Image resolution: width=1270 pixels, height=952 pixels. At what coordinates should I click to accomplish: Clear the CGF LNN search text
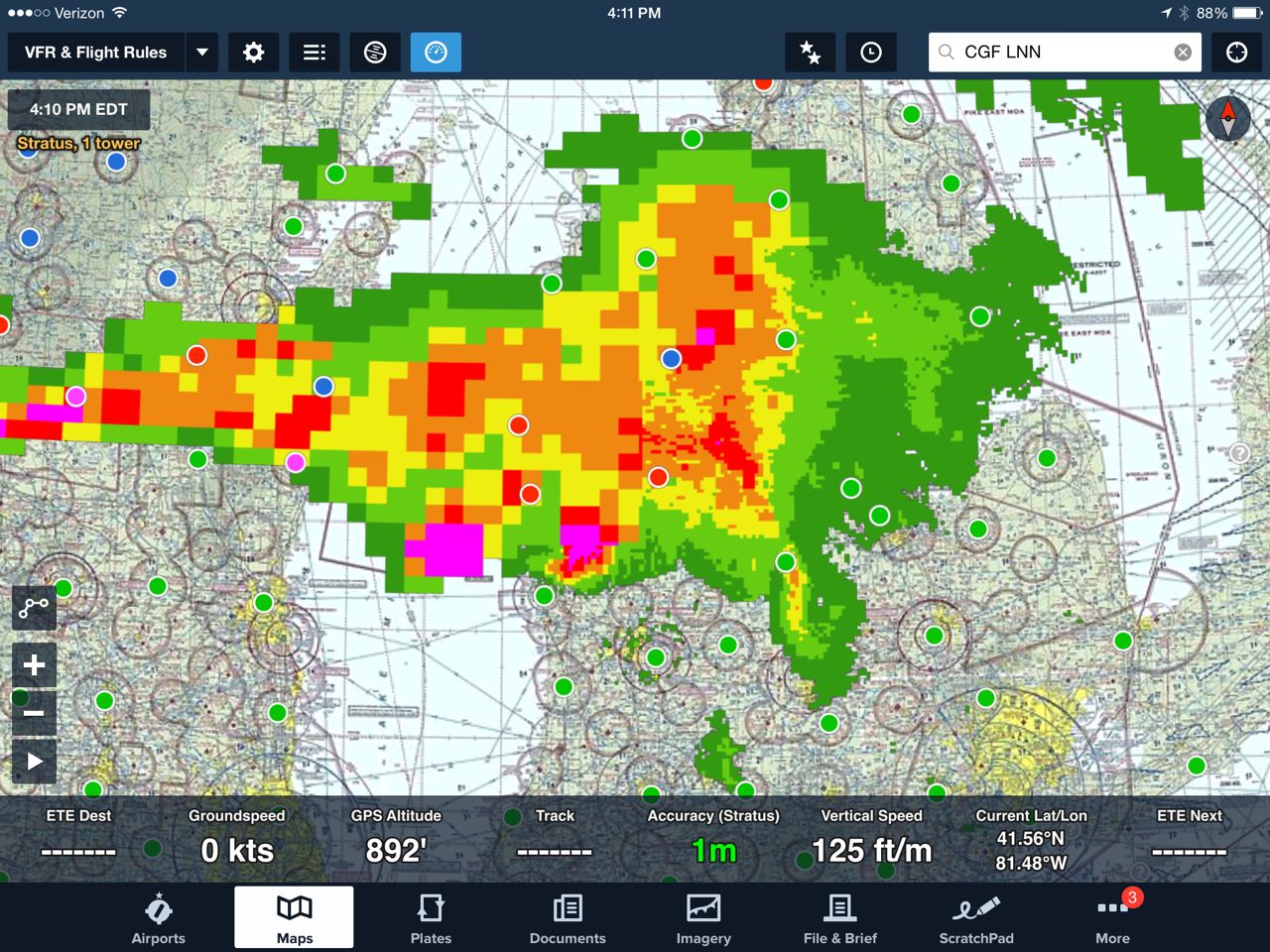click(1183, 53)
